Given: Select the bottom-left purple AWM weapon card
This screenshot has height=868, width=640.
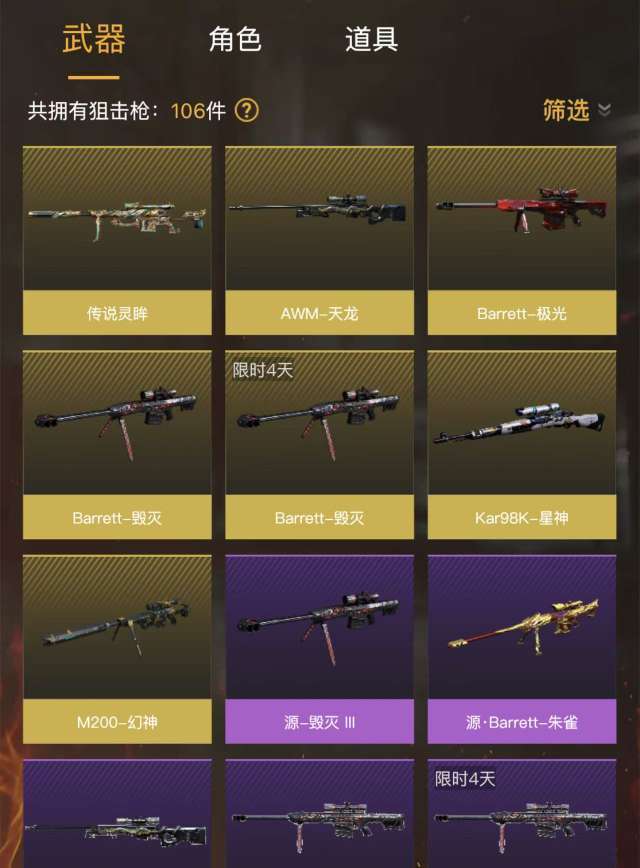Looking at the screenshot, I should point(117,814).
